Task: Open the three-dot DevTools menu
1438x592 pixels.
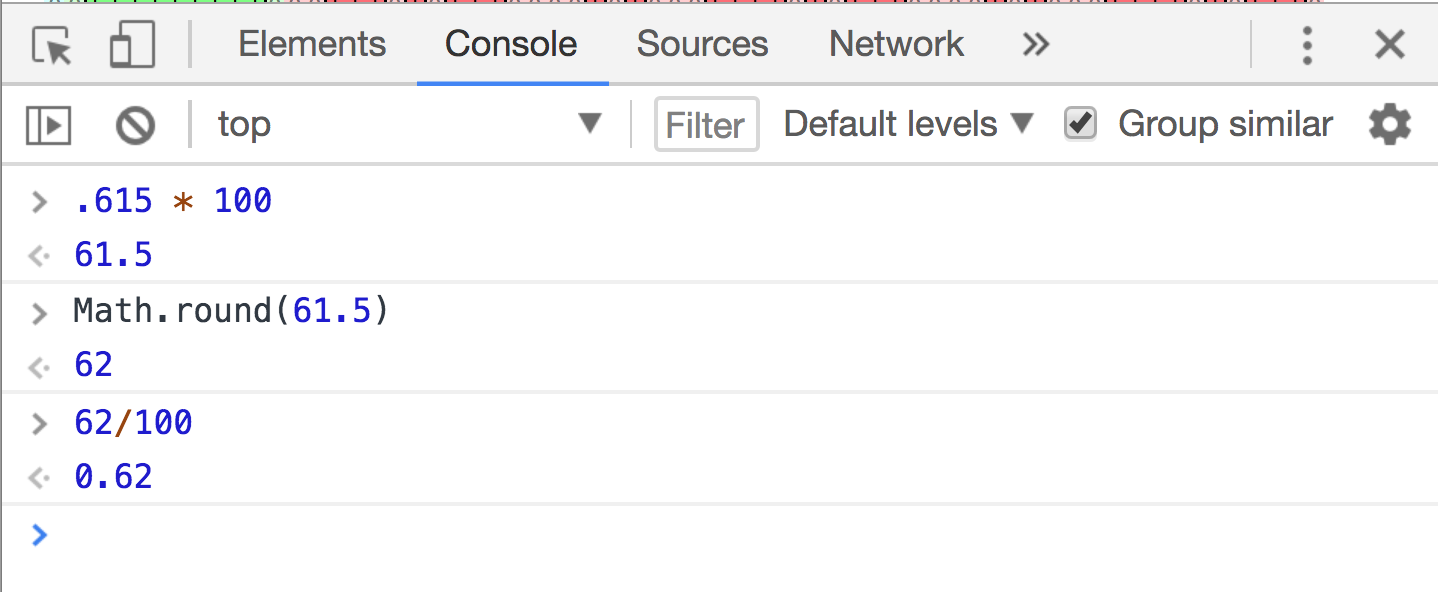Action: click(x=1306, y=45)
